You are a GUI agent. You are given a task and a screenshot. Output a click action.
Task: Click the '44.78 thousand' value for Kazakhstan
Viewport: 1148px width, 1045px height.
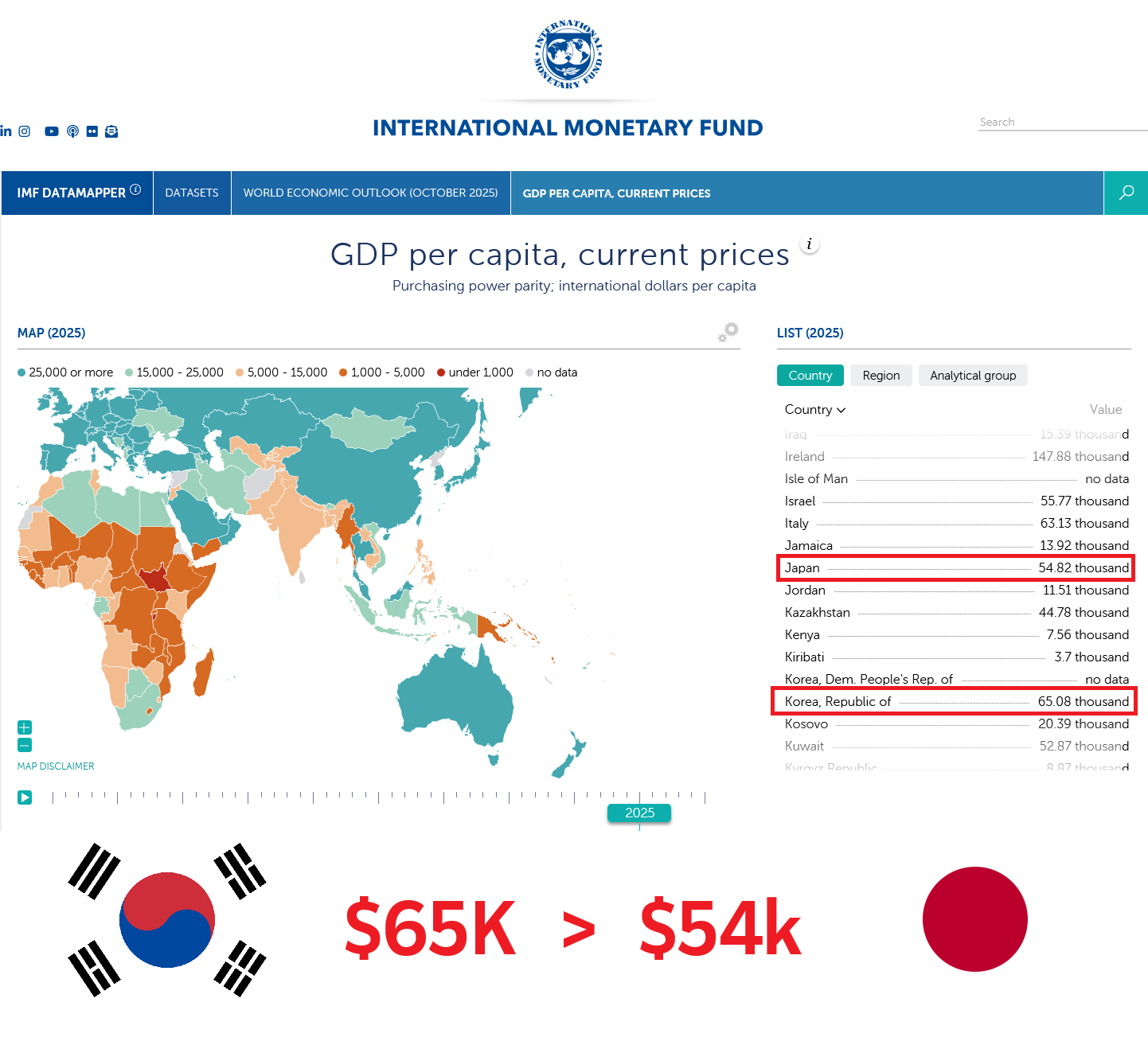[1084, 613]
